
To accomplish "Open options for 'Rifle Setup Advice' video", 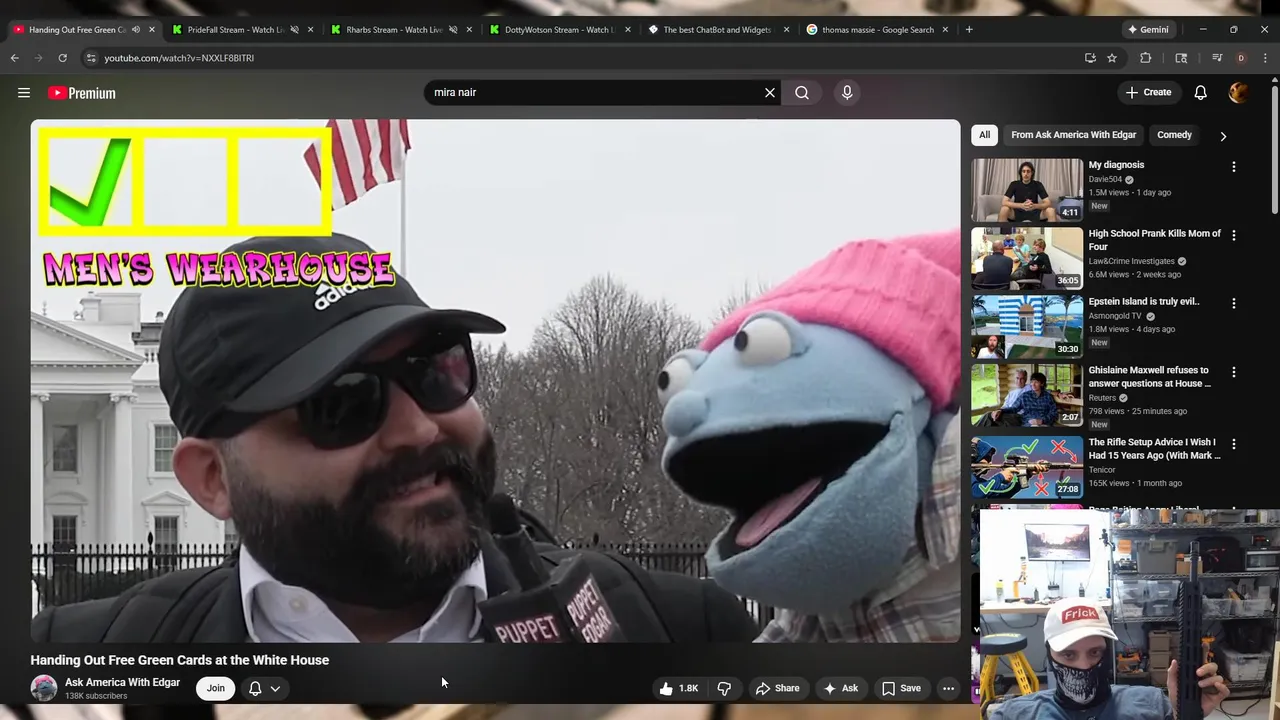I will point(1234,444).
